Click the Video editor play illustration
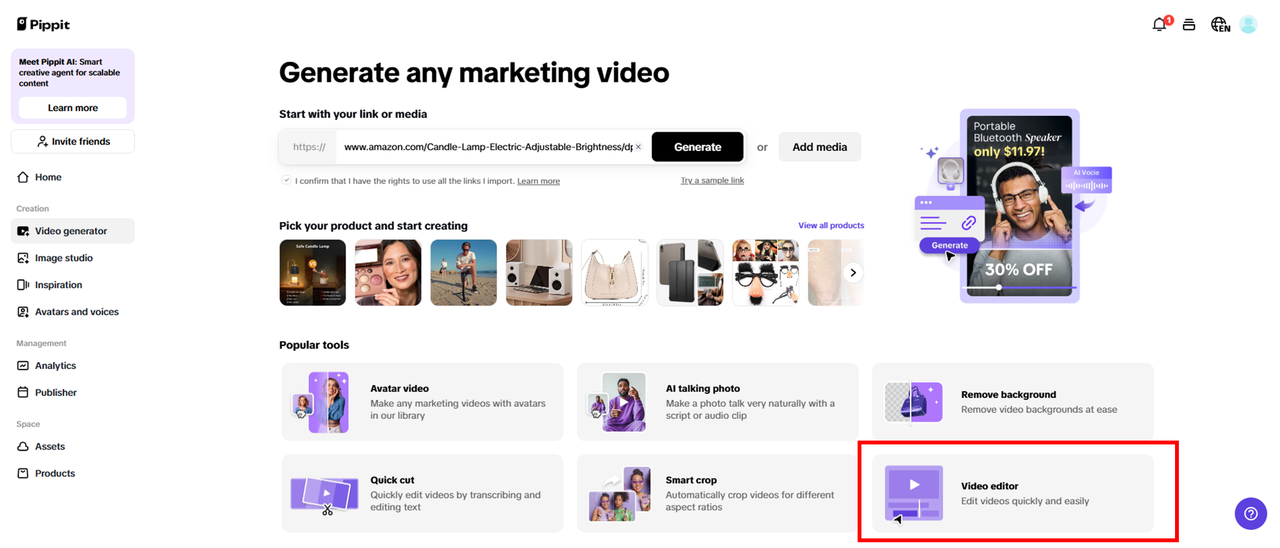This screenshot has height=548, width=1280. click(x=913, y=494)
